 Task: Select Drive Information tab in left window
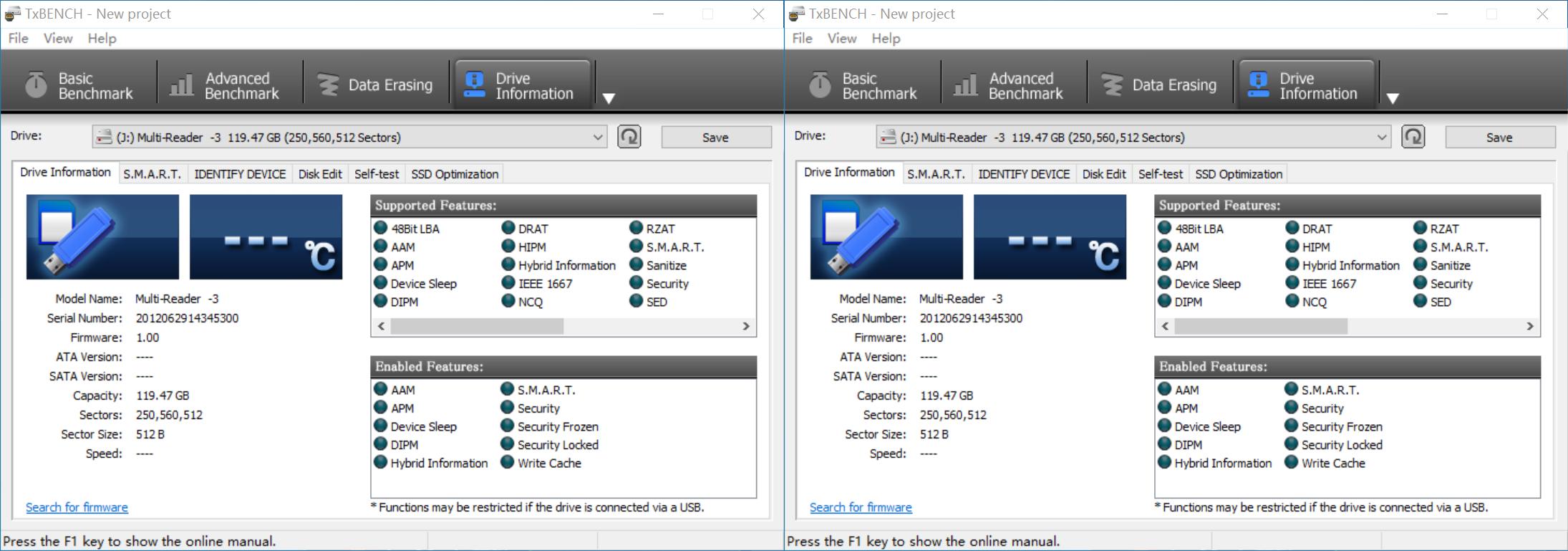(65, 173)
